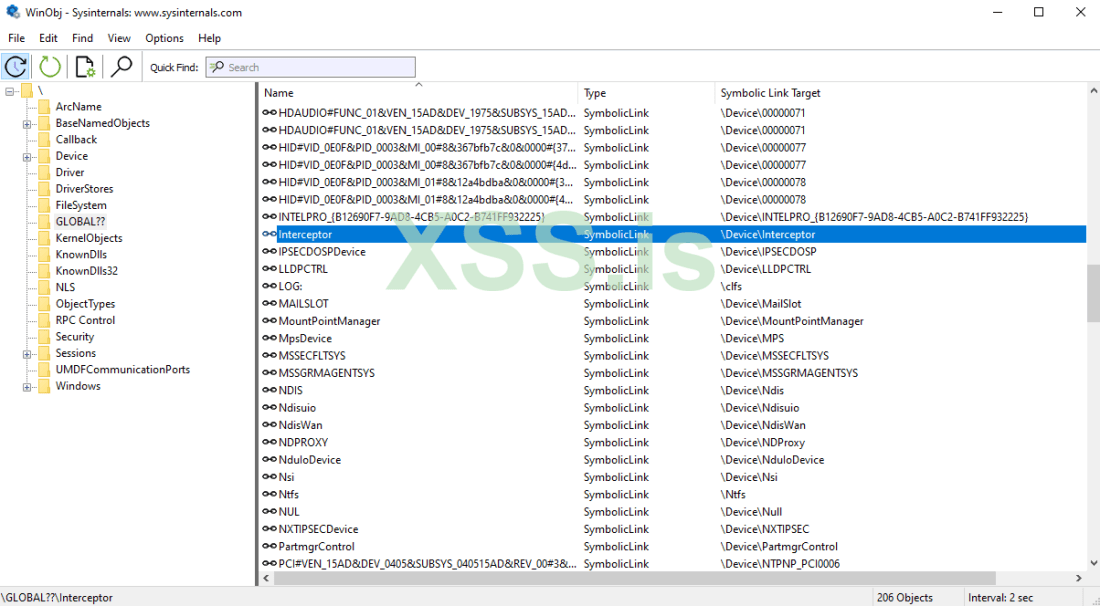Click the ArcName folder icon in tree
This screenshot has height=606, width=1100.
point(44,107)
